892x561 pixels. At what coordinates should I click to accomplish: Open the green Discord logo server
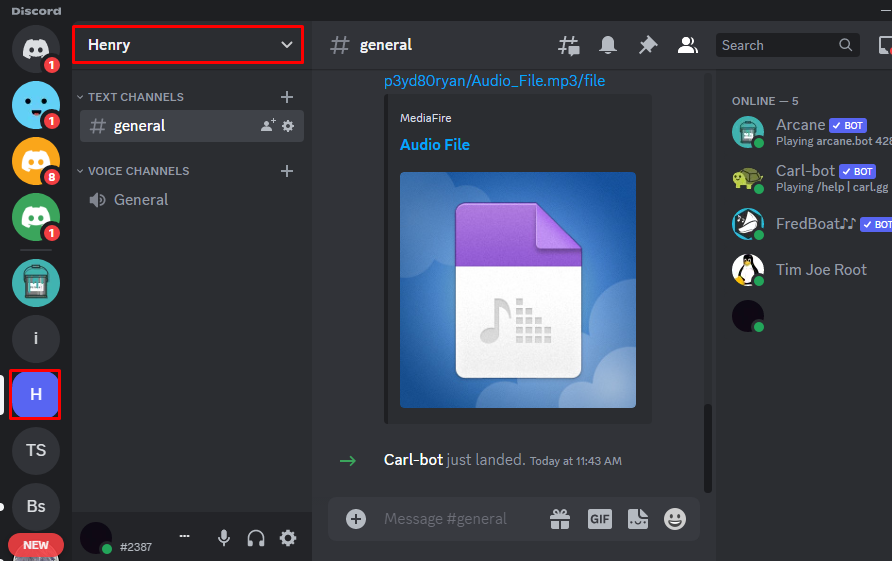pyautogui.click(x=36, y=217)
